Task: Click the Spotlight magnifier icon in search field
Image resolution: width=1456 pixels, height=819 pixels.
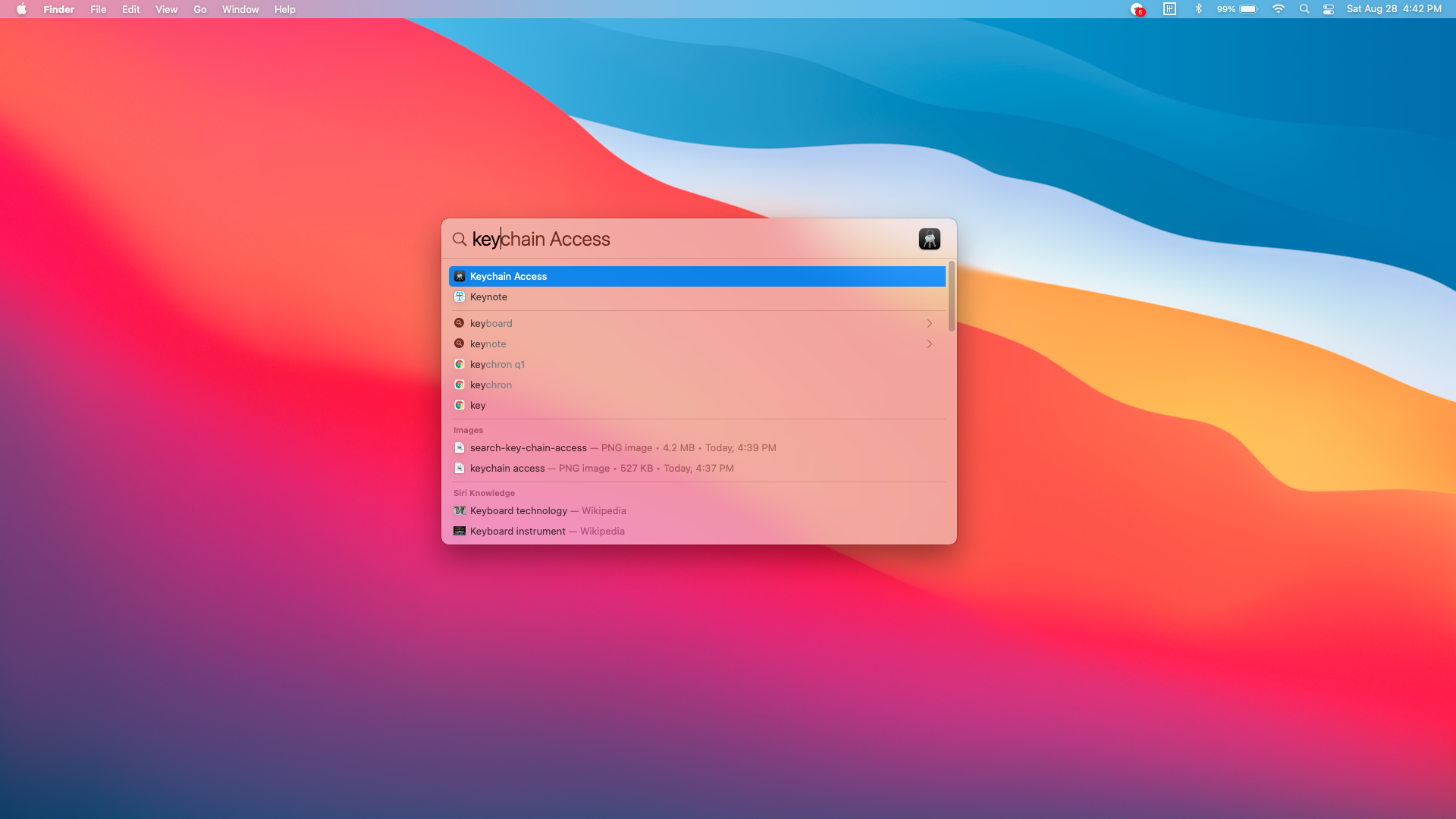Action: click(x=460, y=239)
